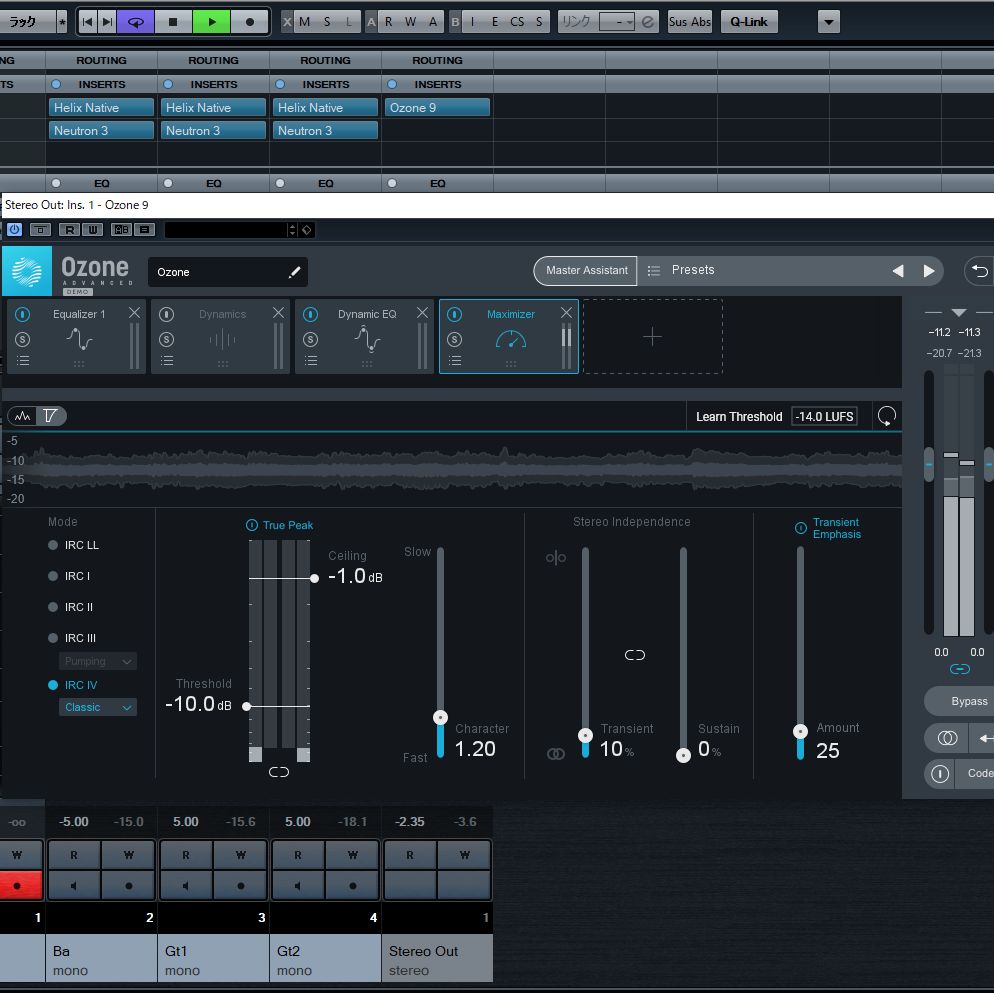The image size is (994, 993).
Task: Click the output gain link icon
Action: pyautogui.click(x=959, y=669)
